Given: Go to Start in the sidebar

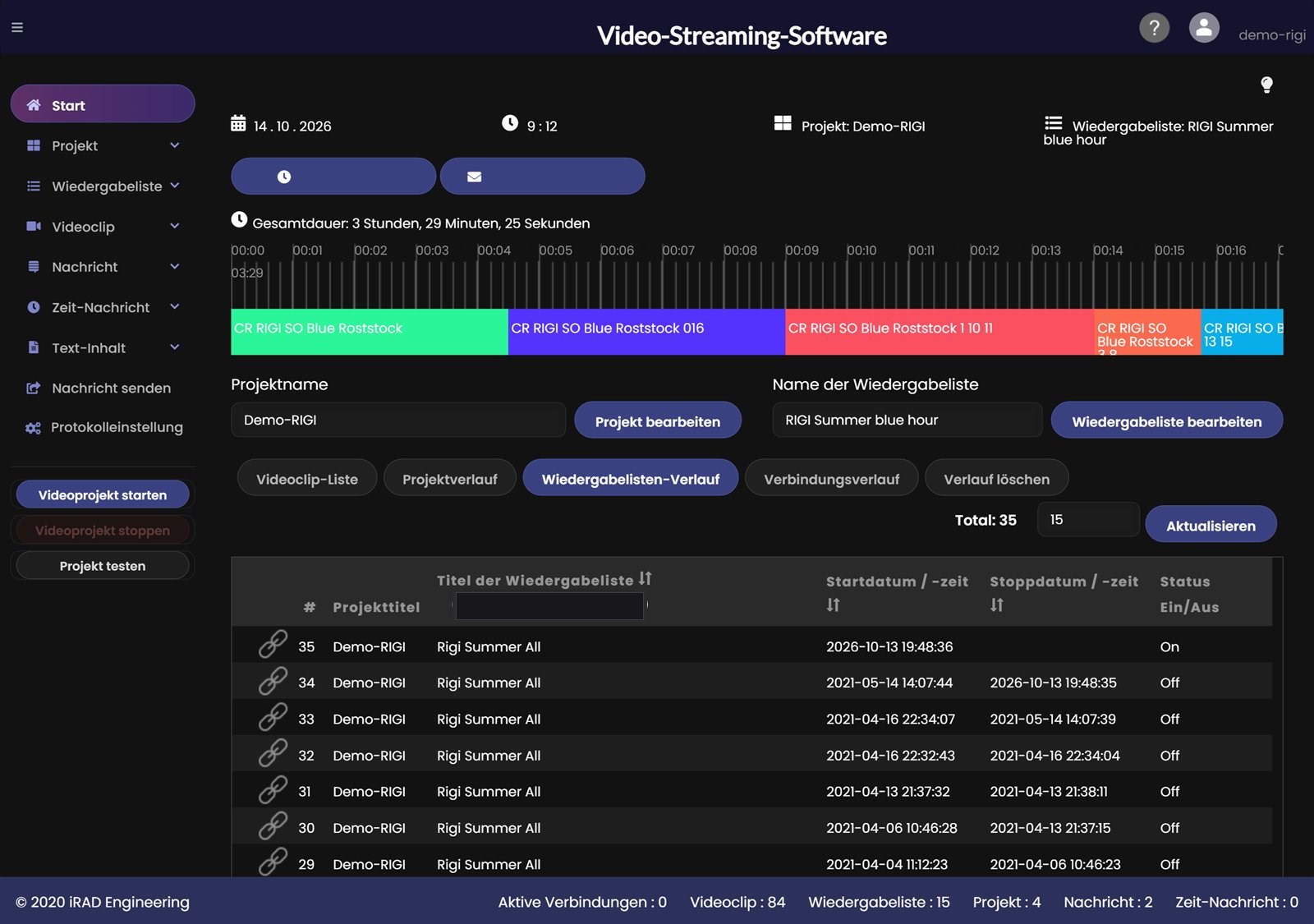Looking at the screenshot, I should click(x=103, y=104).
